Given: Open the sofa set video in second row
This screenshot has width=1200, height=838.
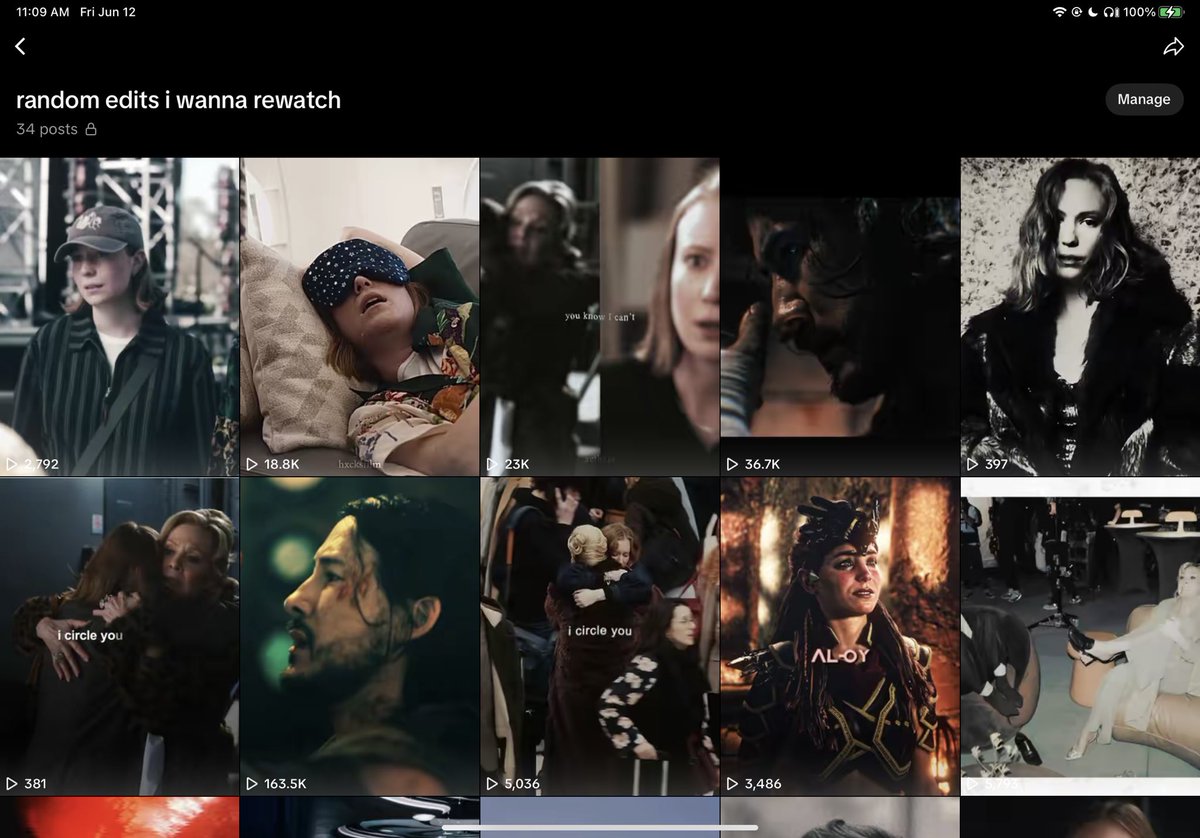Looking at the screenshot, I should [x=1080, y=636].
